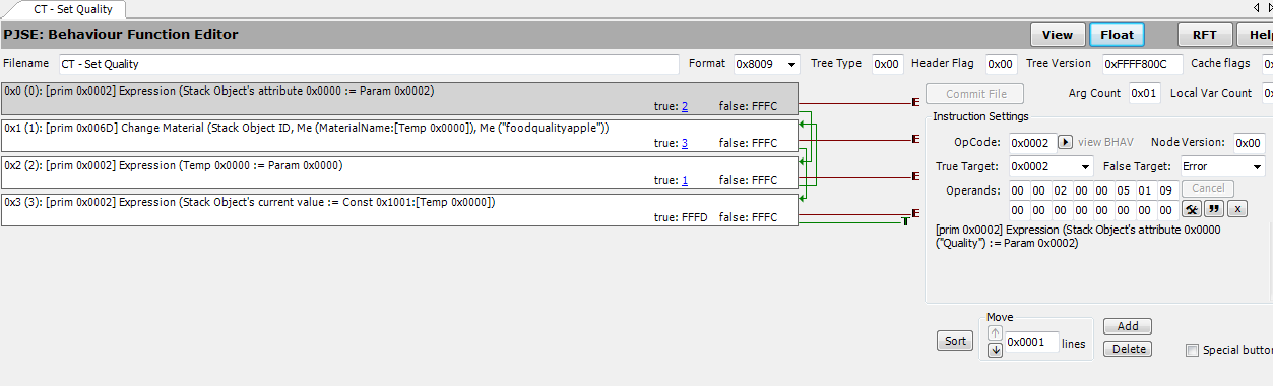Screen dimensions: 1273x386
Task: Move instruction down with the down arrow
Action: click(995, 350)
